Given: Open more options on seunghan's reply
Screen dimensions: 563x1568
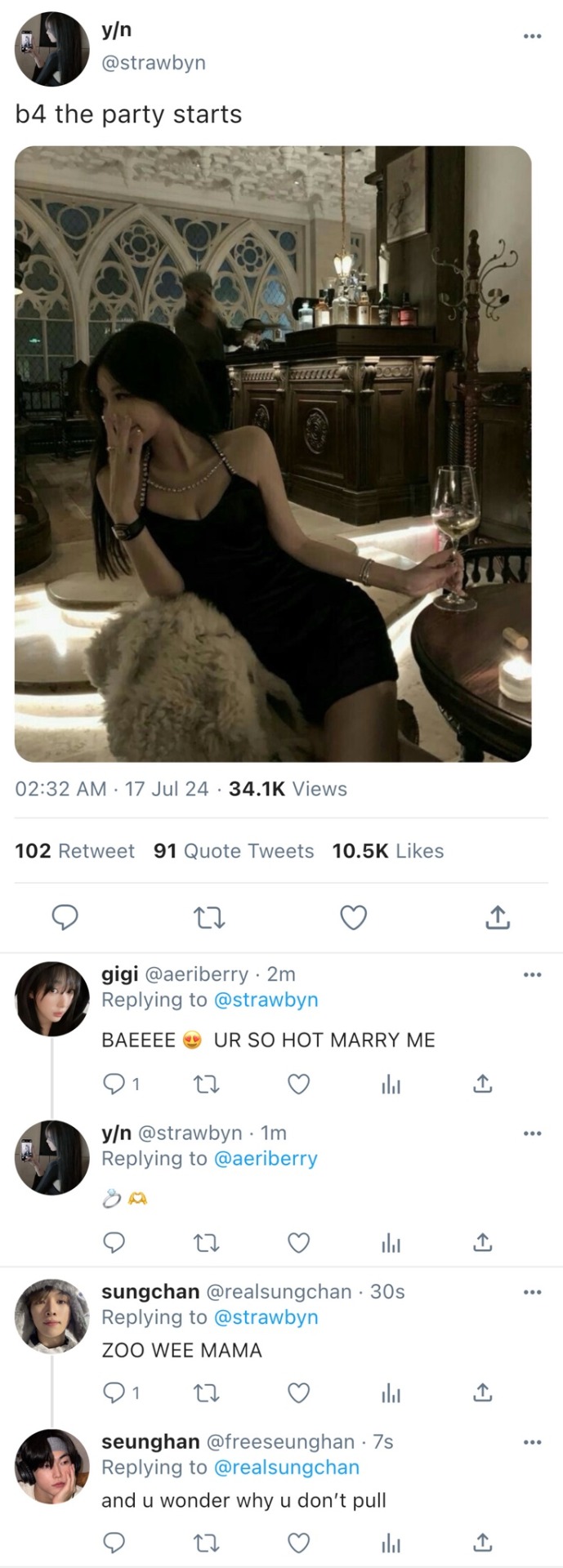Looking at the screenshot, I should point(532,1442).
